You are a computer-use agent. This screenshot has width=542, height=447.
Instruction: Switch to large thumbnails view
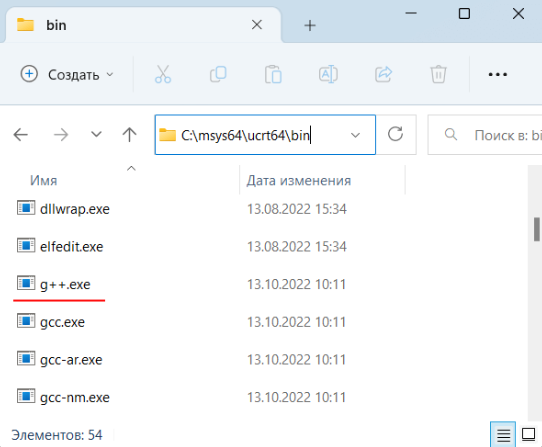[528, 434]
